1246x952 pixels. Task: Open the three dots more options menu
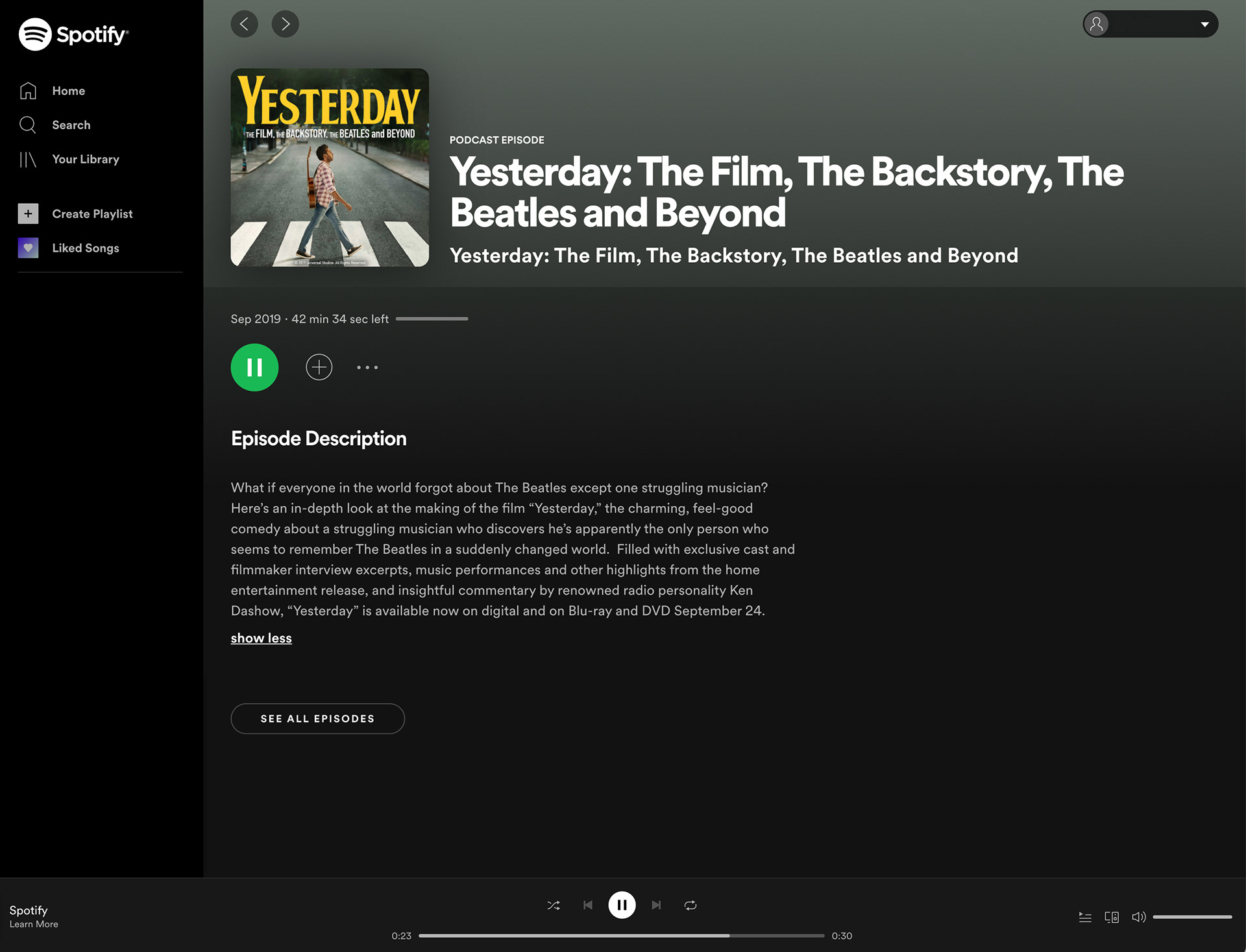[x=367, y=367]
